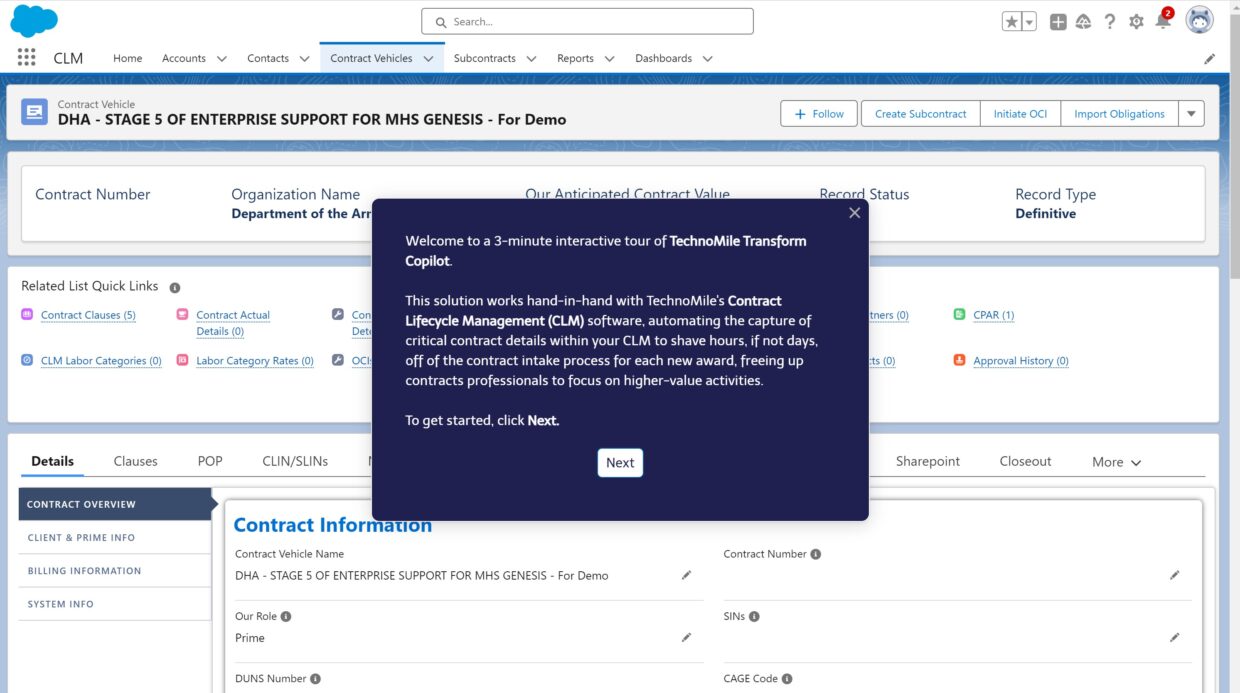Open the Global Actions plus icon
The image size is (1240, 693).
tap(1058, 21)
